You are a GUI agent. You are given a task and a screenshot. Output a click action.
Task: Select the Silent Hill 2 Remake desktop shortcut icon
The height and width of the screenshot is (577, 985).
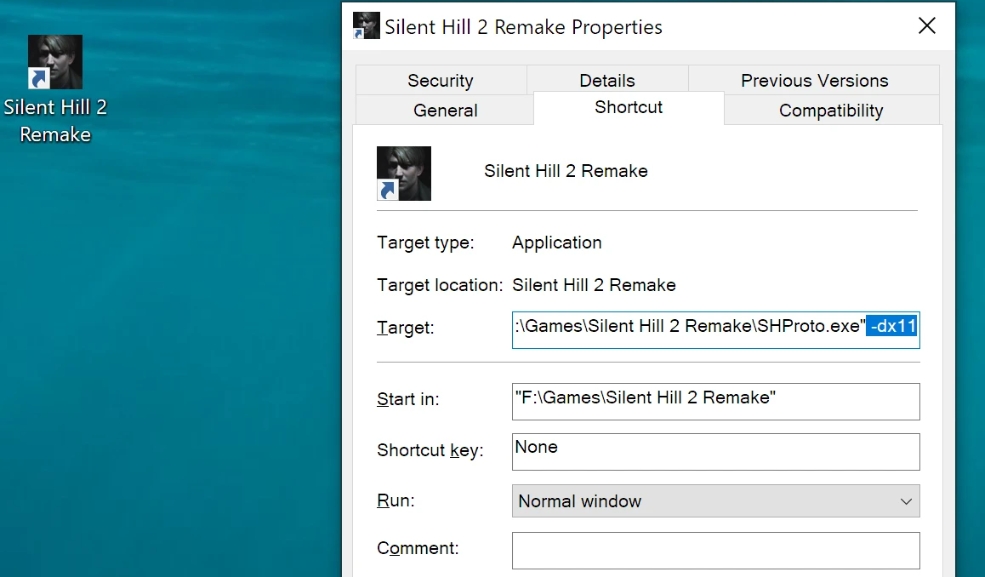55,62
